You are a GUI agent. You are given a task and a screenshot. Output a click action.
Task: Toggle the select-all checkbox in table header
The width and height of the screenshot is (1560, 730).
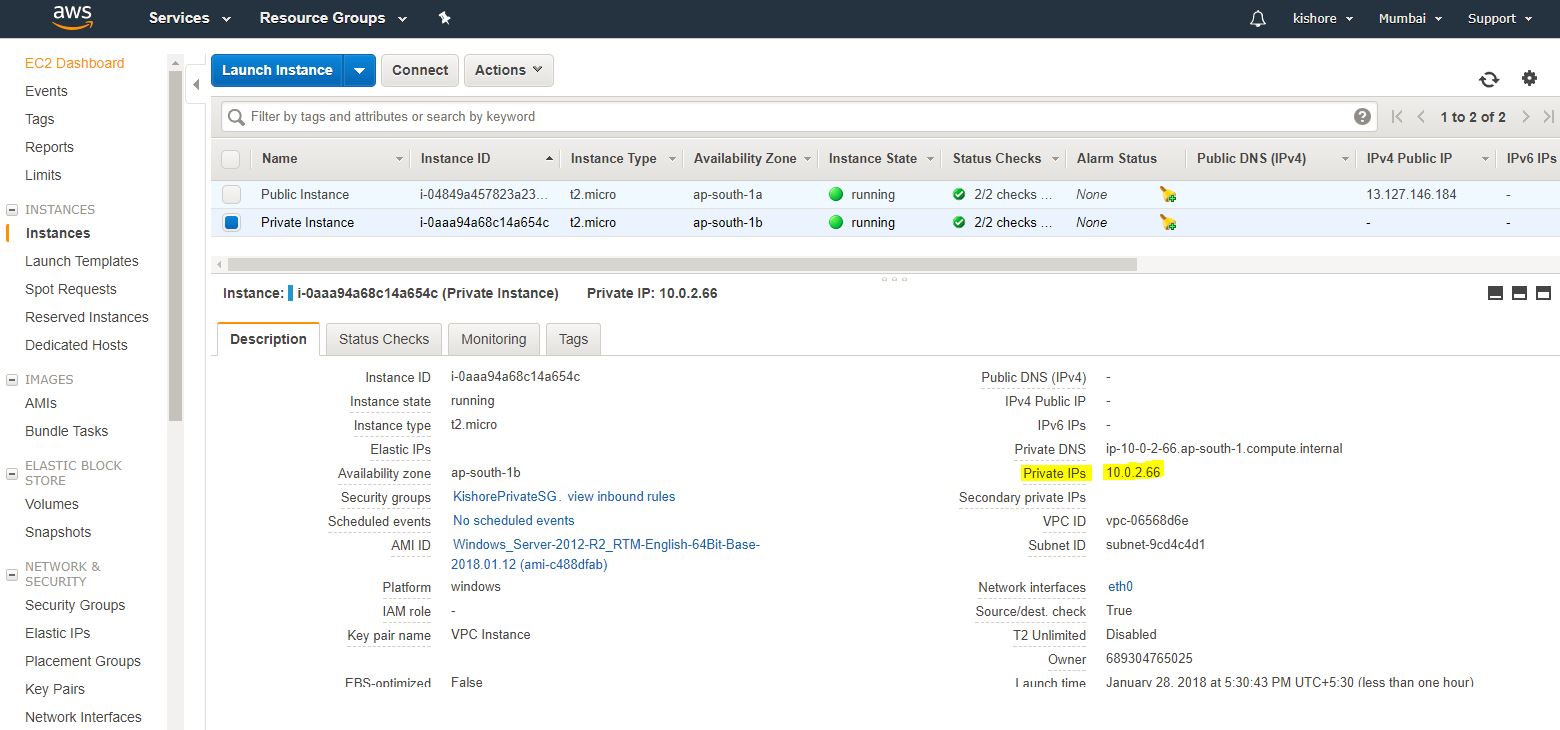point(231,159)
